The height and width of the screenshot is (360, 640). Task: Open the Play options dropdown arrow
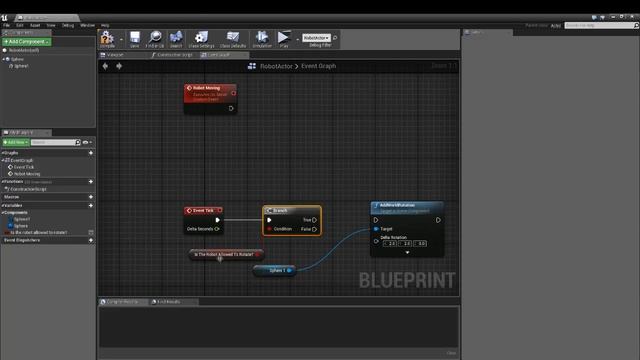point(297,39)
